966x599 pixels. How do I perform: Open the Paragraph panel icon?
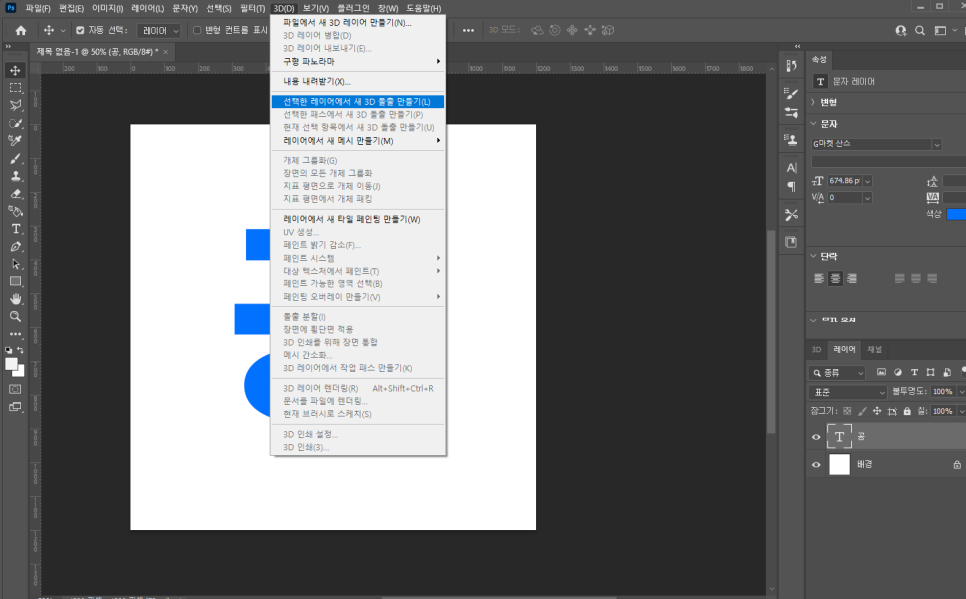click(x=791, y=187)
